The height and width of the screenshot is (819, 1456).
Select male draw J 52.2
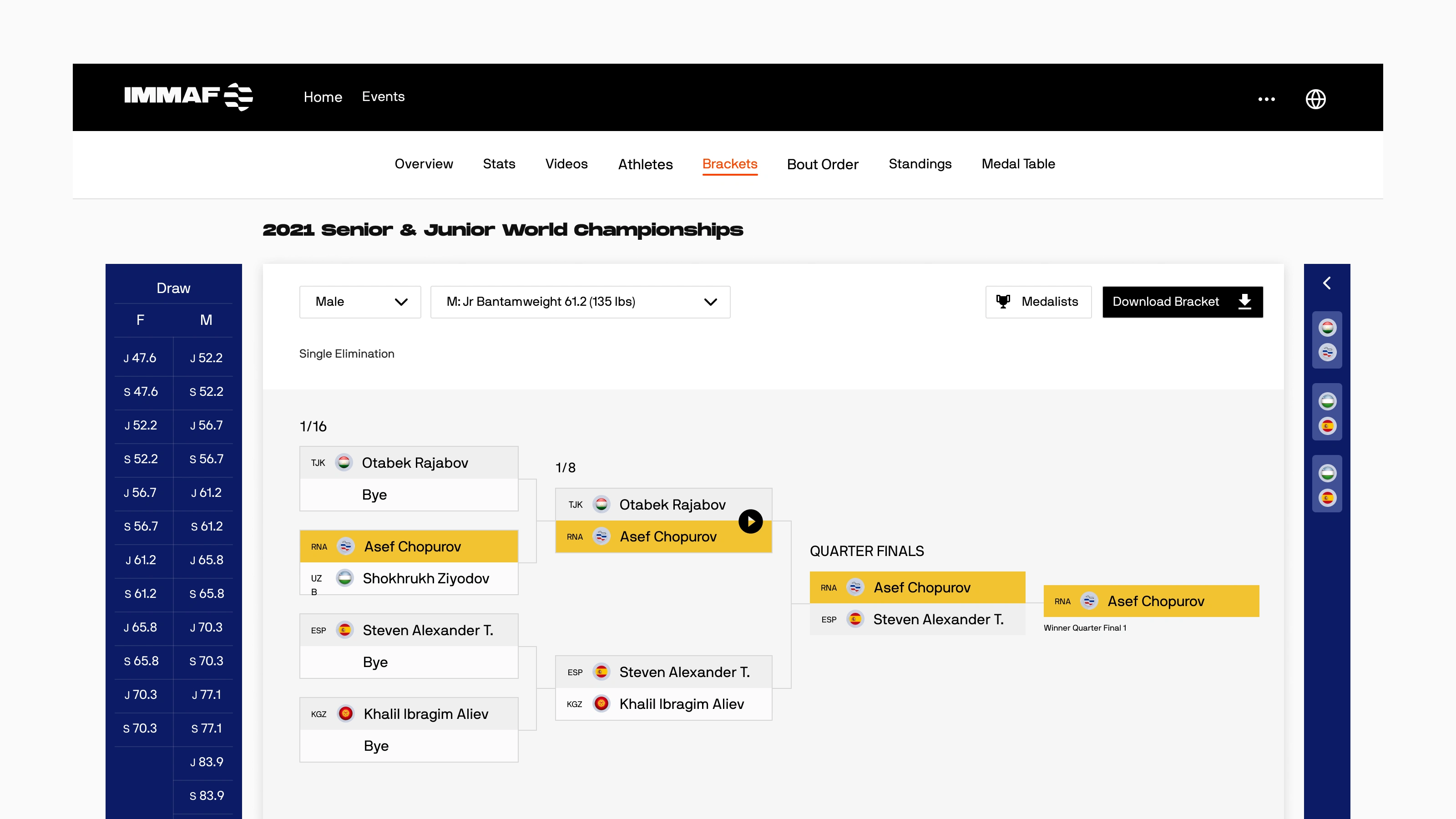coord(206,358)
